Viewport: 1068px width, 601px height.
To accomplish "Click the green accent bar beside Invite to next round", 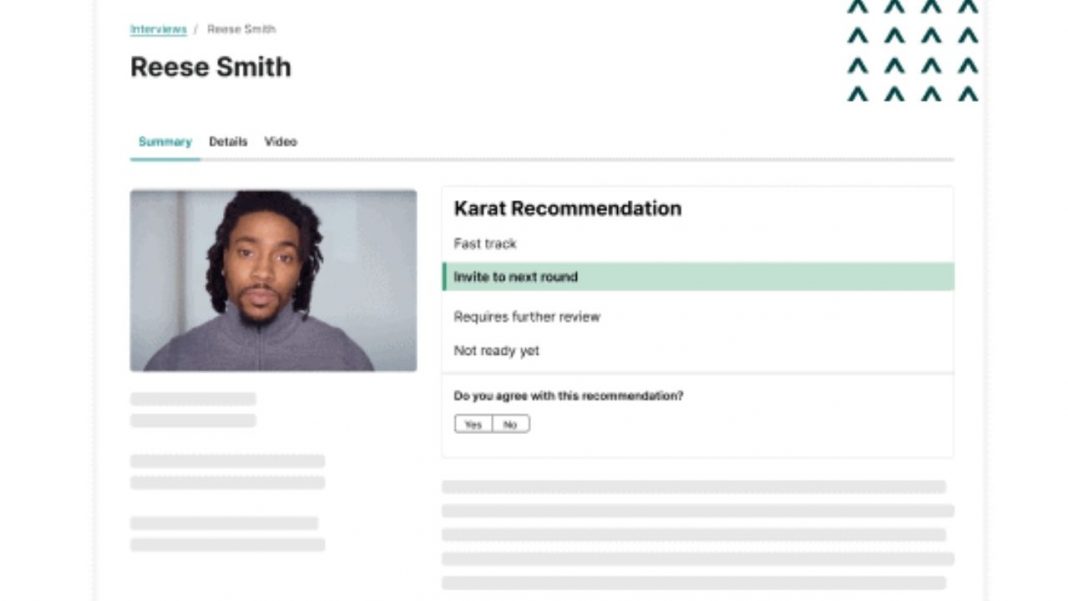I will pyautogui.click(x=444, y=277).
